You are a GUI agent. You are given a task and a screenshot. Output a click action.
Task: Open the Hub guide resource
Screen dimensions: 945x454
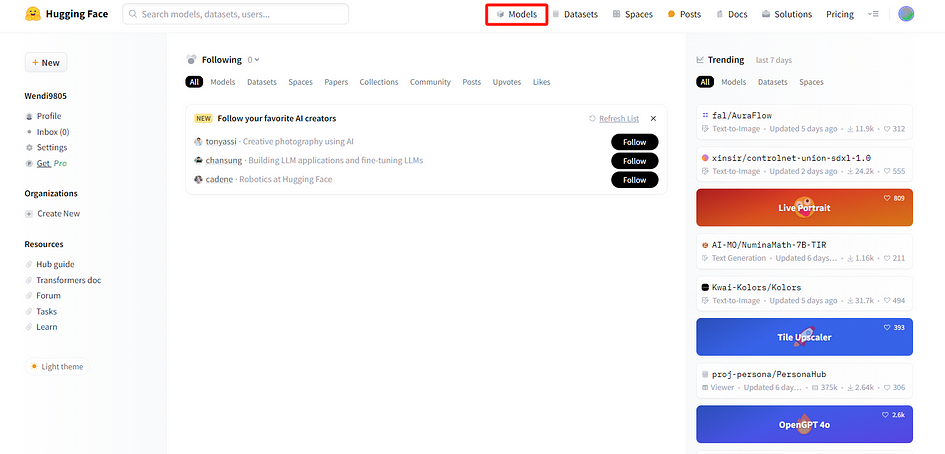(x=50, y=265)
